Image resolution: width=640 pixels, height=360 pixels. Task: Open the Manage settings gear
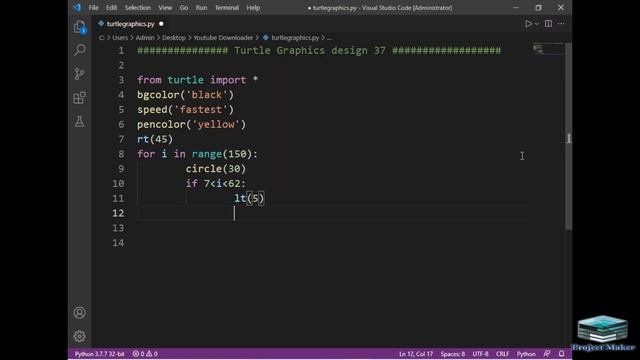(80, 336)
